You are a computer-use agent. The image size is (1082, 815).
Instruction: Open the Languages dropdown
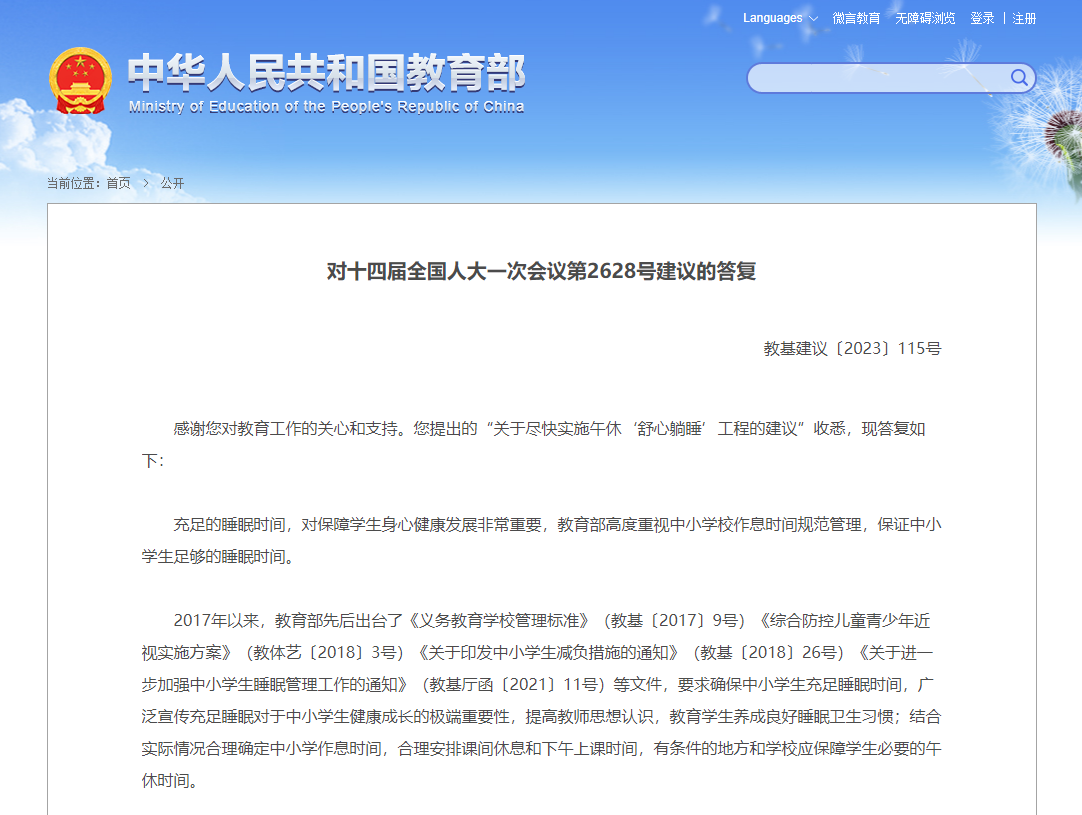pos(780,18)
